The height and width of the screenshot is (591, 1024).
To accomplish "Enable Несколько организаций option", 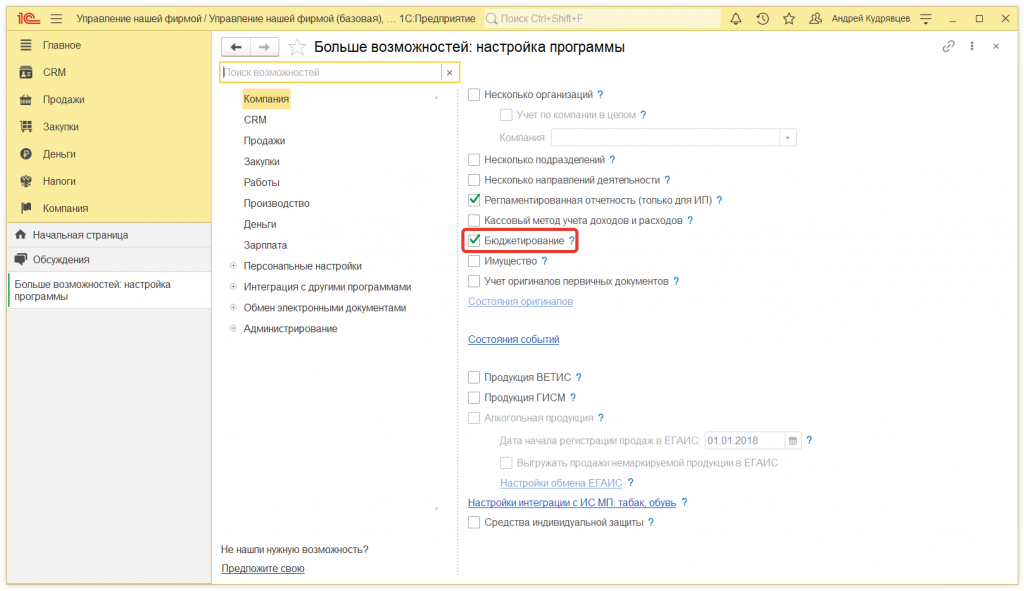I will [473, 93].
